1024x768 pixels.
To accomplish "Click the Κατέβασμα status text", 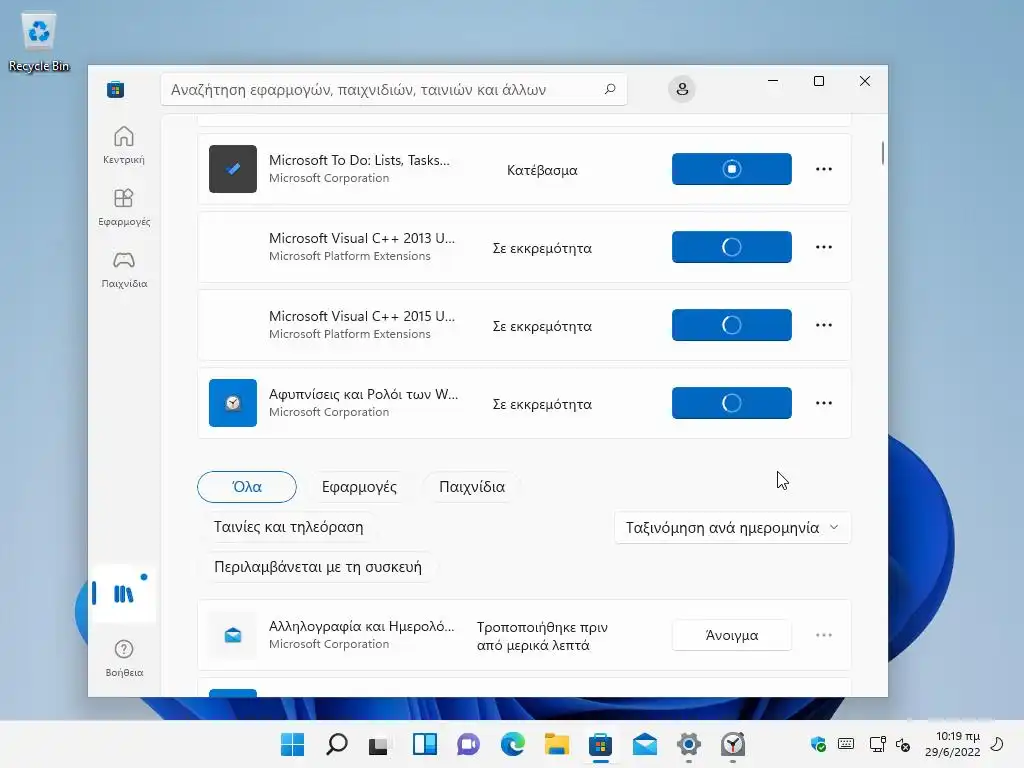I will click(x=542, y=170).
